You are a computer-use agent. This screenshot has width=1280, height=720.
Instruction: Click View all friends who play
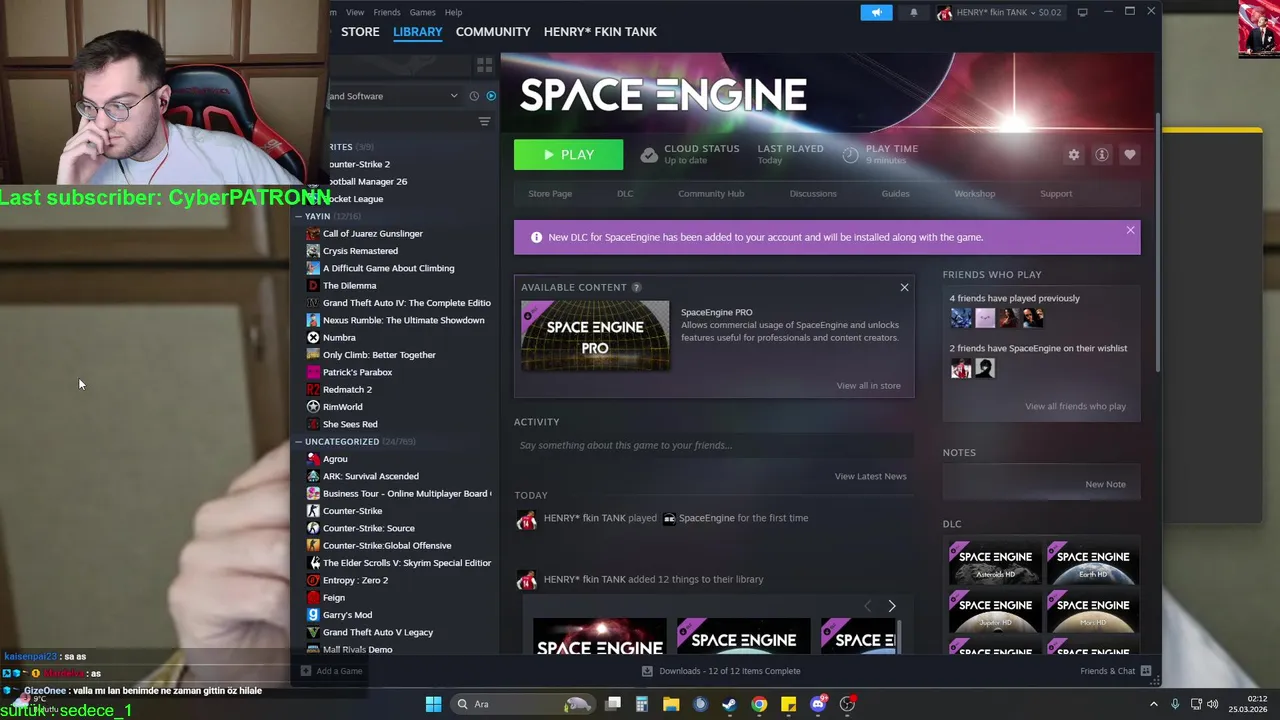(x=1075, y=406)
